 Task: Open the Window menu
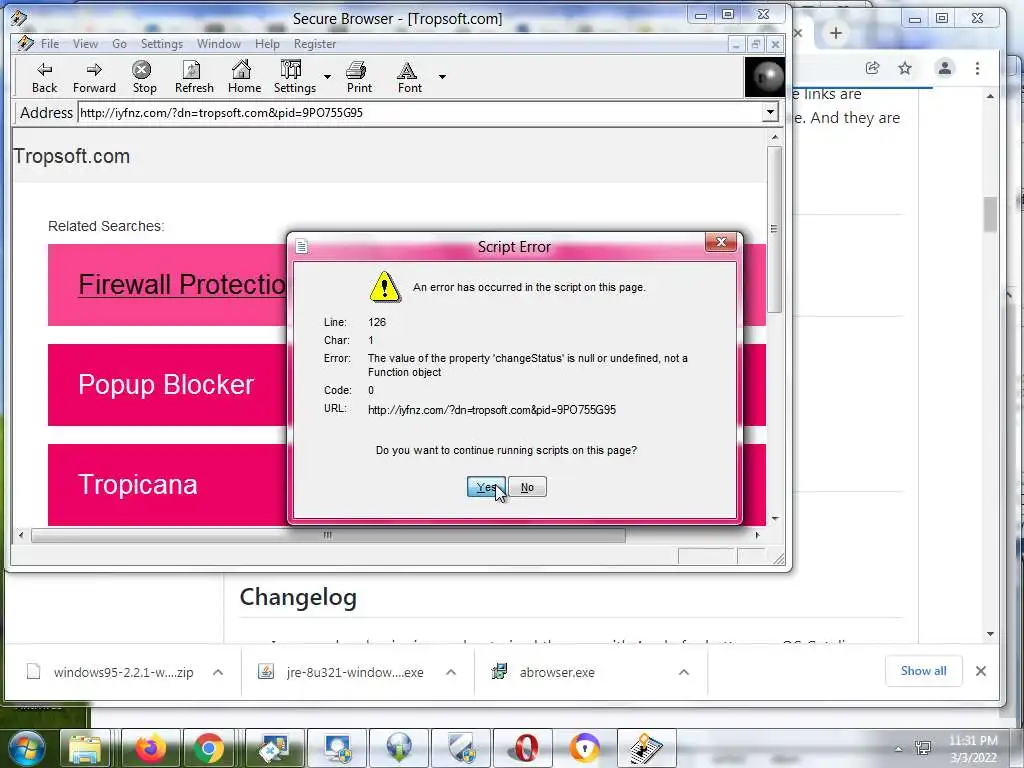[219, 44]
